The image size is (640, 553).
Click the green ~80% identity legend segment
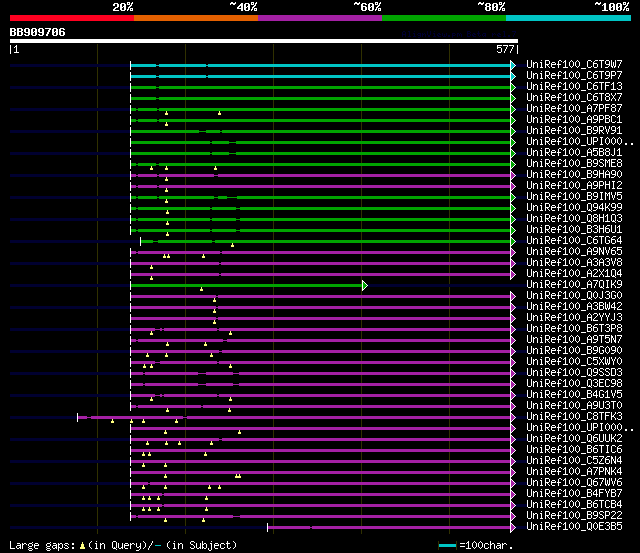[444, 18]
